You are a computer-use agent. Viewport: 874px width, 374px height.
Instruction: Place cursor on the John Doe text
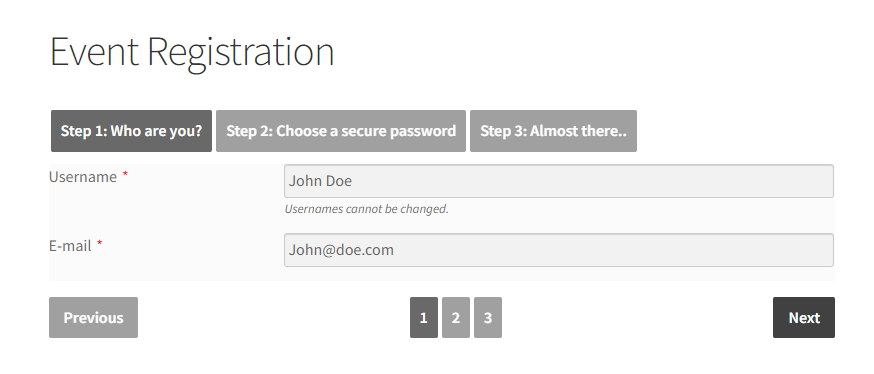(320, 181)
